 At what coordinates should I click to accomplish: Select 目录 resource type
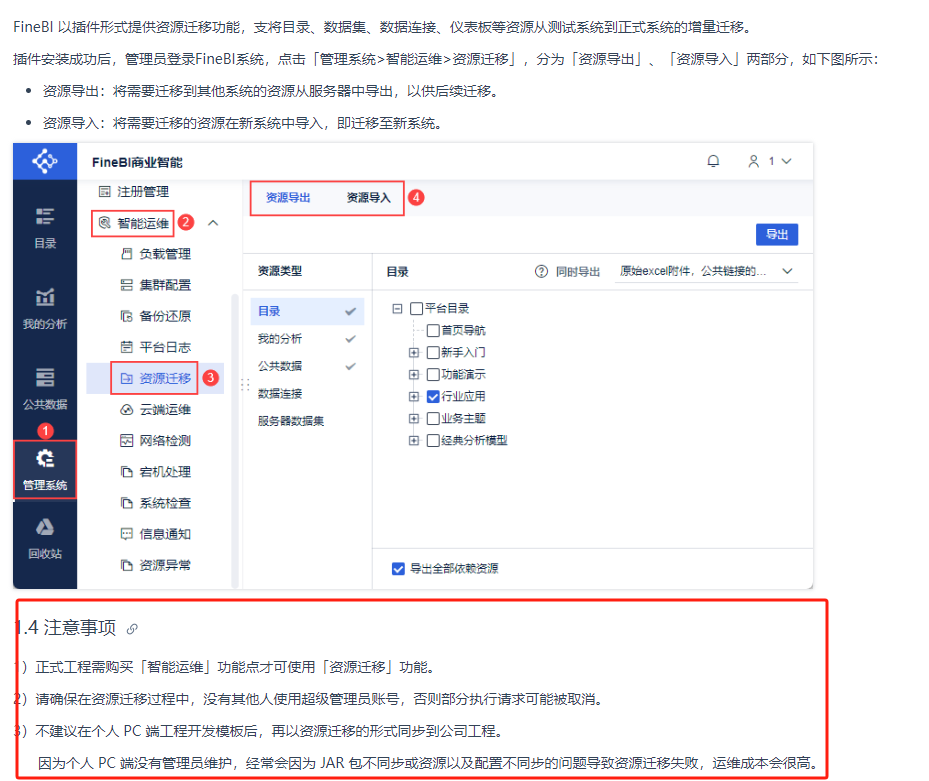[x=307, y=311]
